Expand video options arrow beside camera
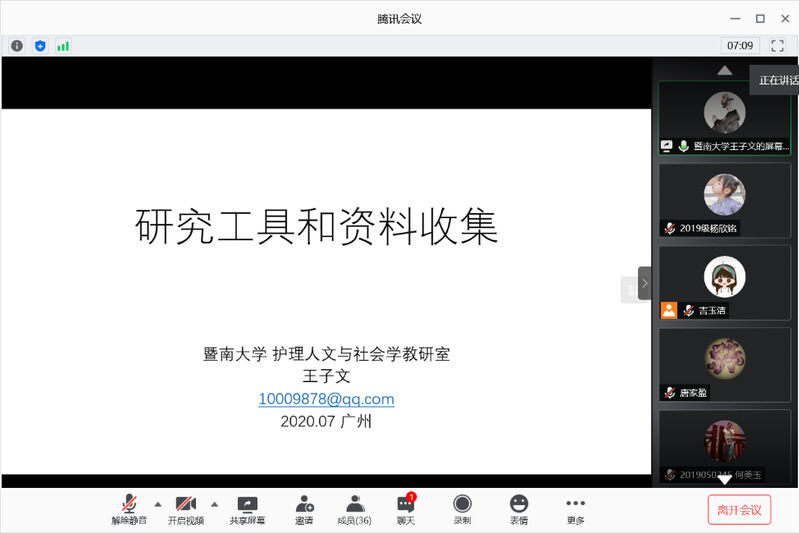This screenshot has height=533, width=799. [x=214, y=504]
